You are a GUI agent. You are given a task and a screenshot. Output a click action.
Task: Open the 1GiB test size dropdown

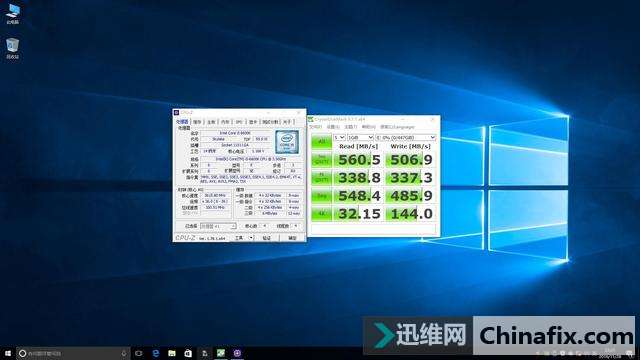[360, 138]
